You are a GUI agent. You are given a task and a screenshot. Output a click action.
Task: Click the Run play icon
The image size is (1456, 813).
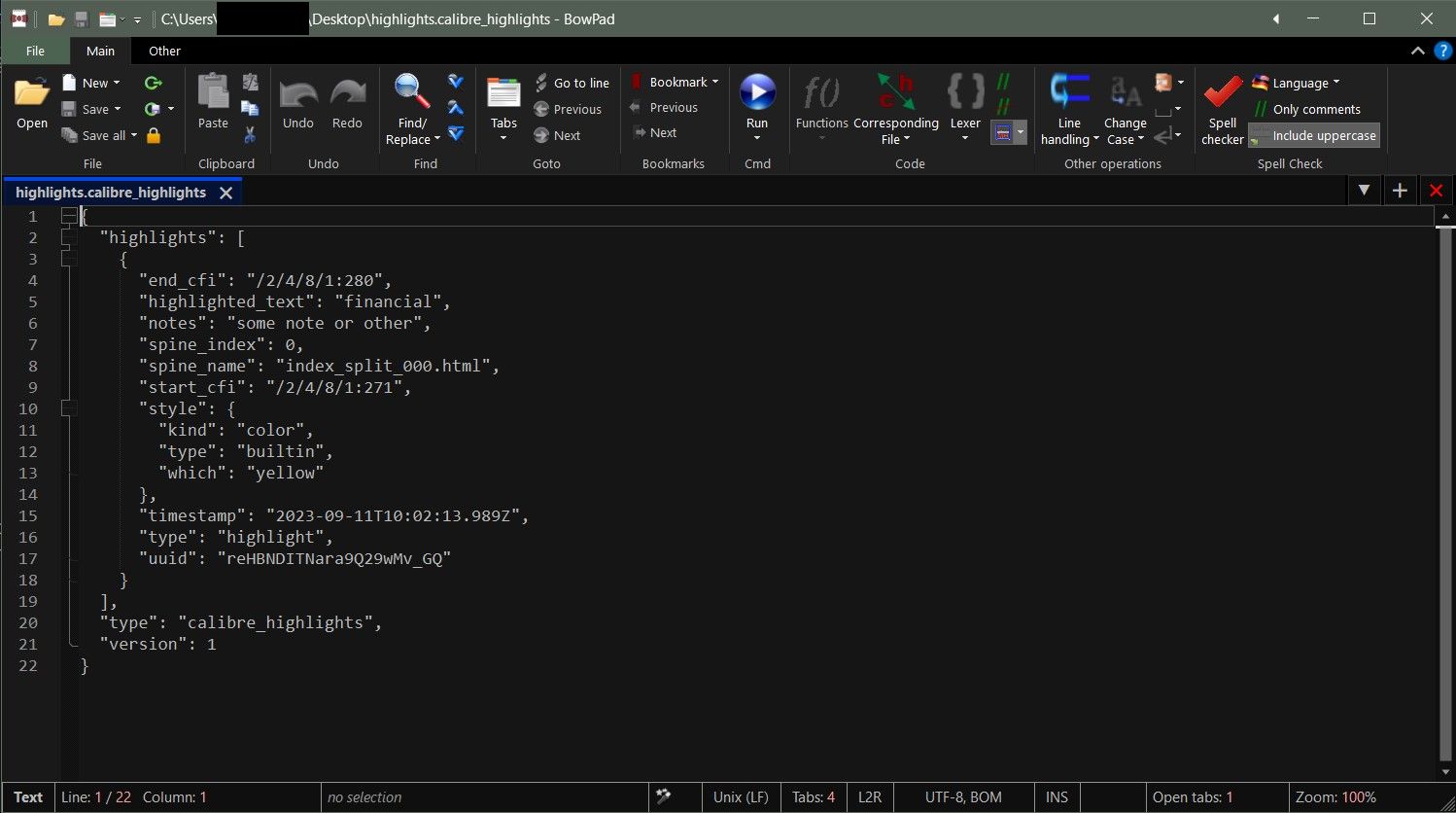tap(757, 93)
